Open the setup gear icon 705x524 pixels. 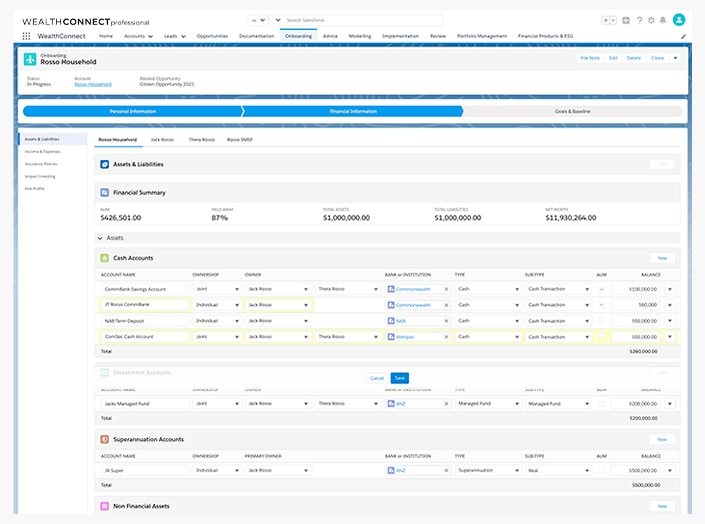click(x=651, y=20)
